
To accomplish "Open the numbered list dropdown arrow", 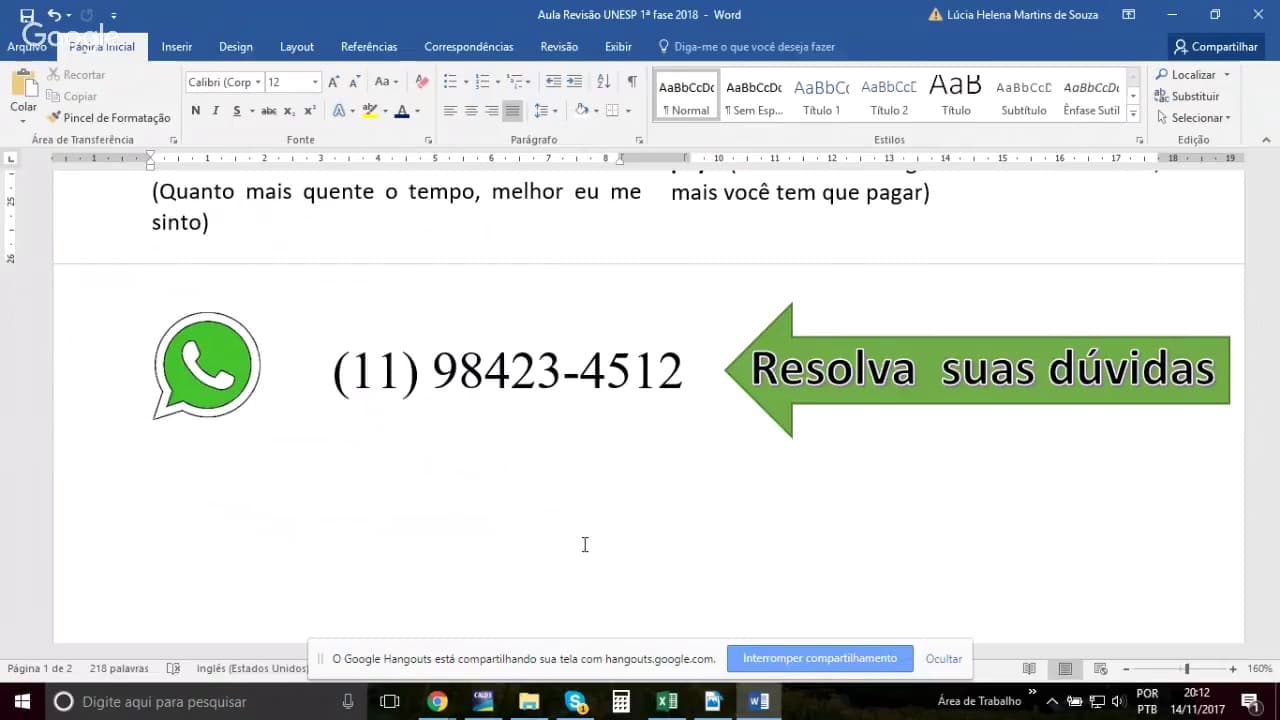I will point(499,82).
